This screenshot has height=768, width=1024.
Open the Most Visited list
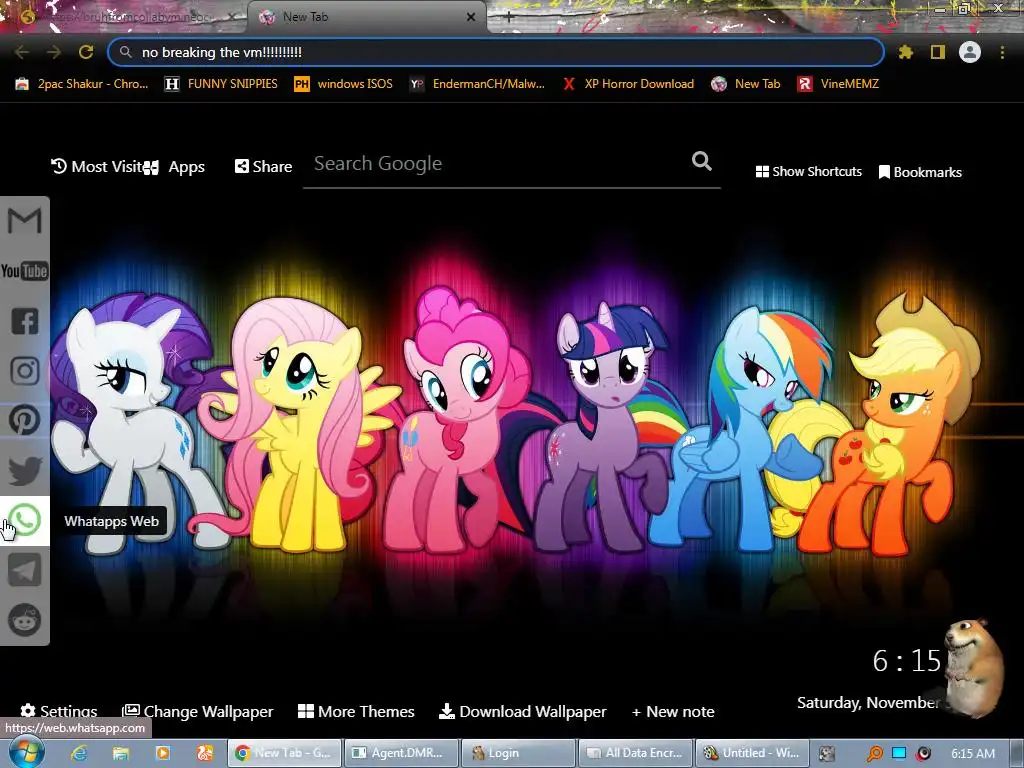[97, 167]
